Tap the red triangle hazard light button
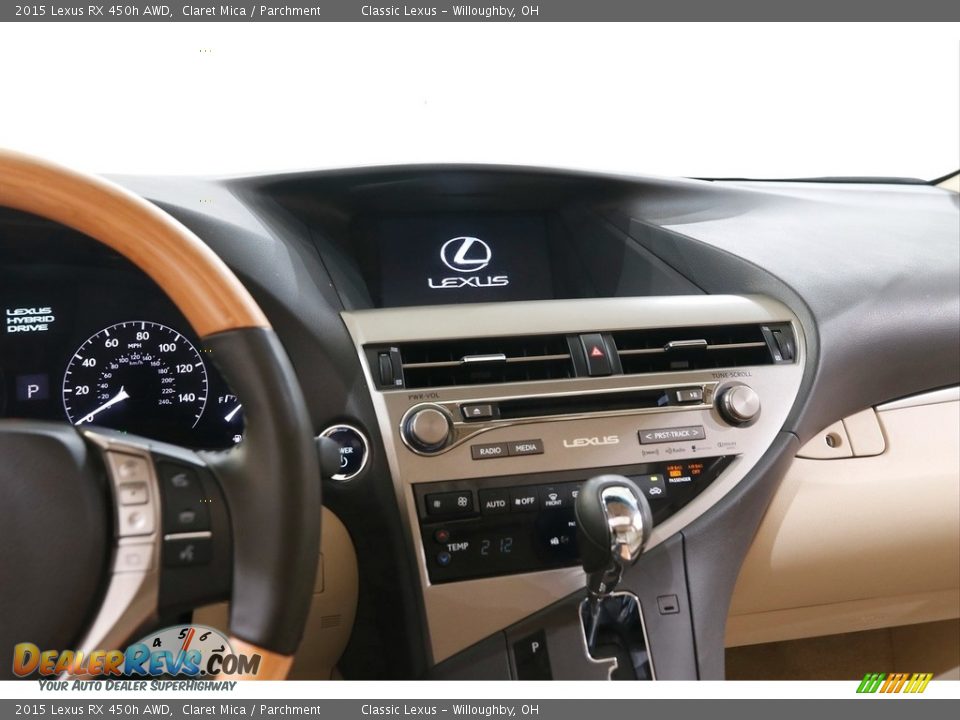 [x=596, y=353]
